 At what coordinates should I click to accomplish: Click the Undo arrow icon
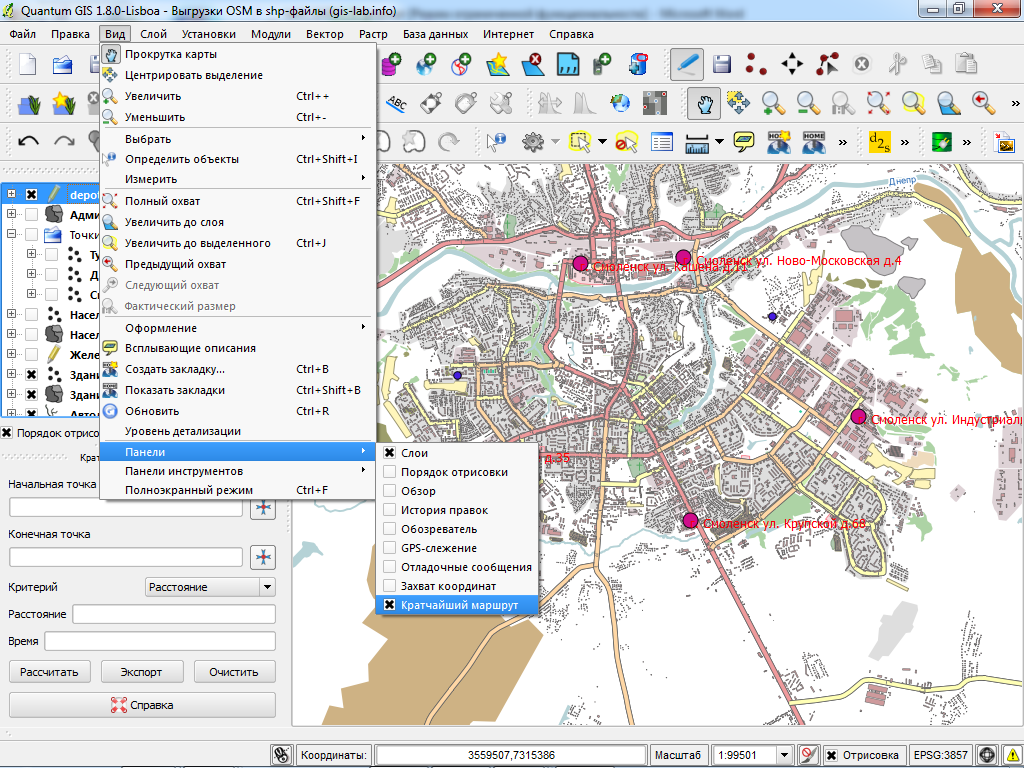(28, 141)
